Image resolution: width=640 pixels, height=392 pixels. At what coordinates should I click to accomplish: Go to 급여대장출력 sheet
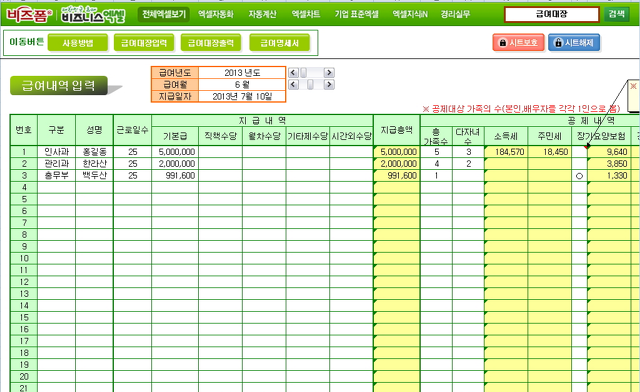point(211,43)
